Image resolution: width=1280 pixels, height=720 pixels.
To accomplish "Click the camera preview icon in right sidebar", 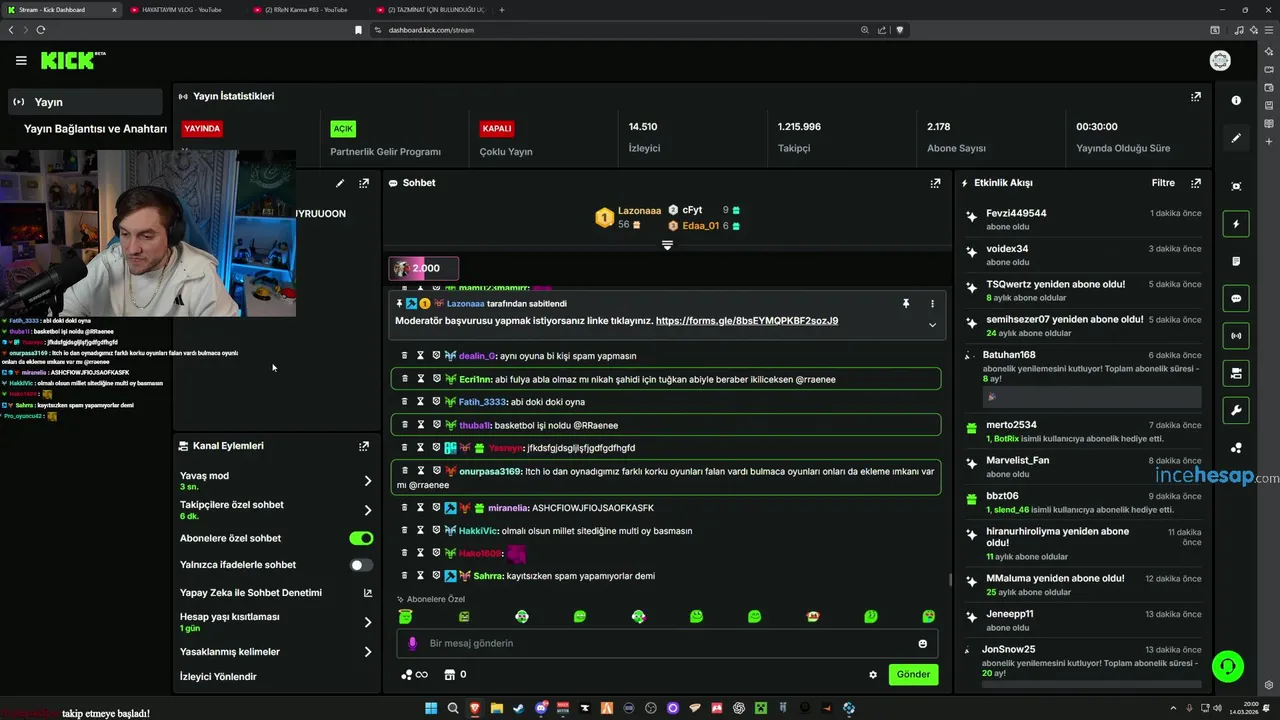I will point(1236,187).
